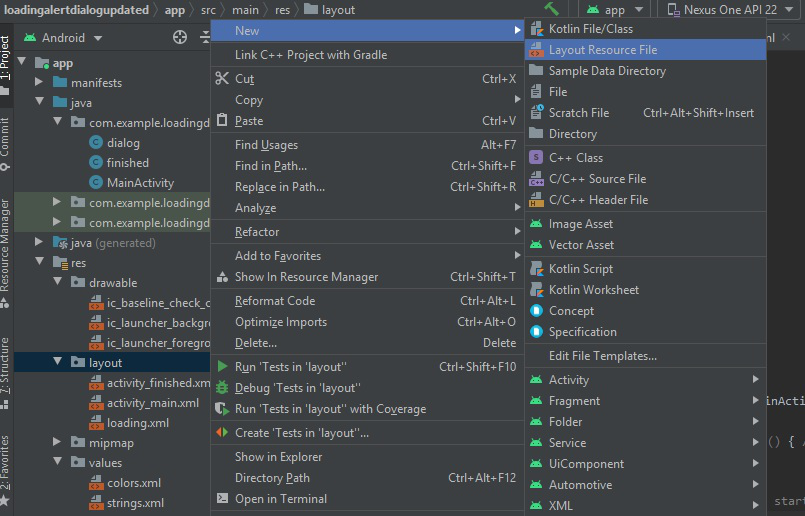This screenshot has width=805, height=516.
Task: Collapse the res folder
Action: pos(39,263)
